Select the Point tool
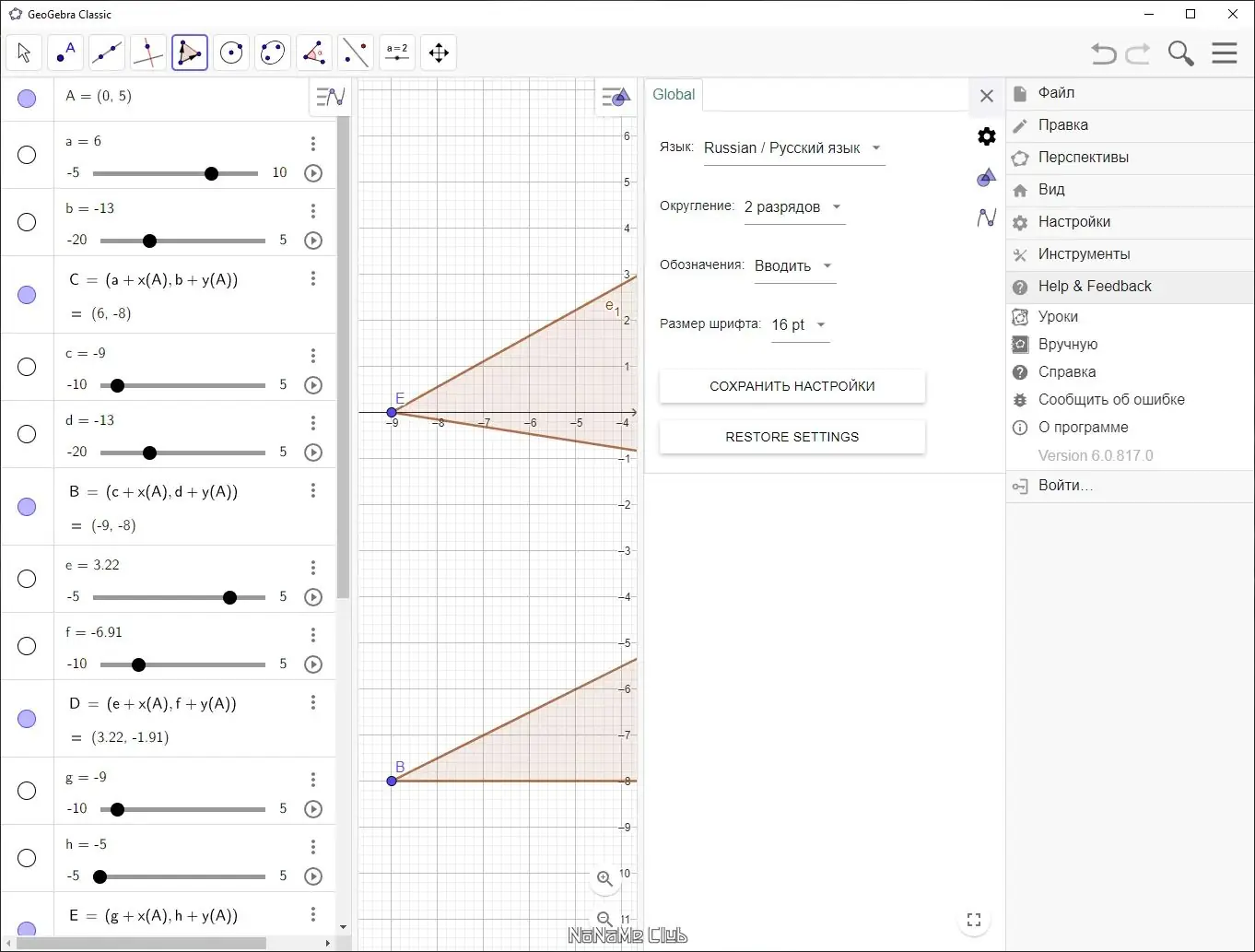 tap(65, 53)
